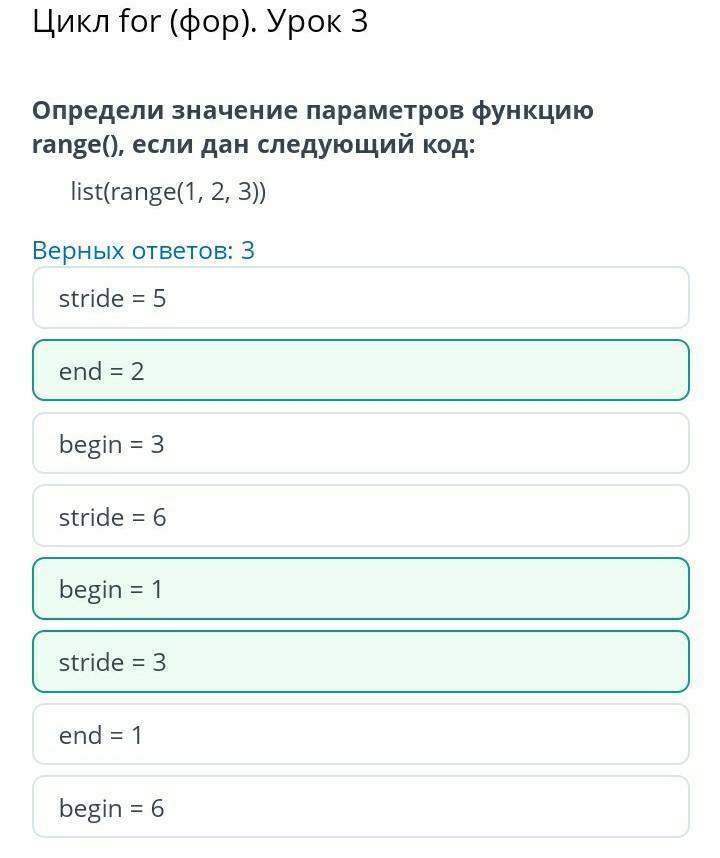The height and width of the screenshot is (858, 720).
Task: Click the question text about range() parameters
Action: point(312,127)
